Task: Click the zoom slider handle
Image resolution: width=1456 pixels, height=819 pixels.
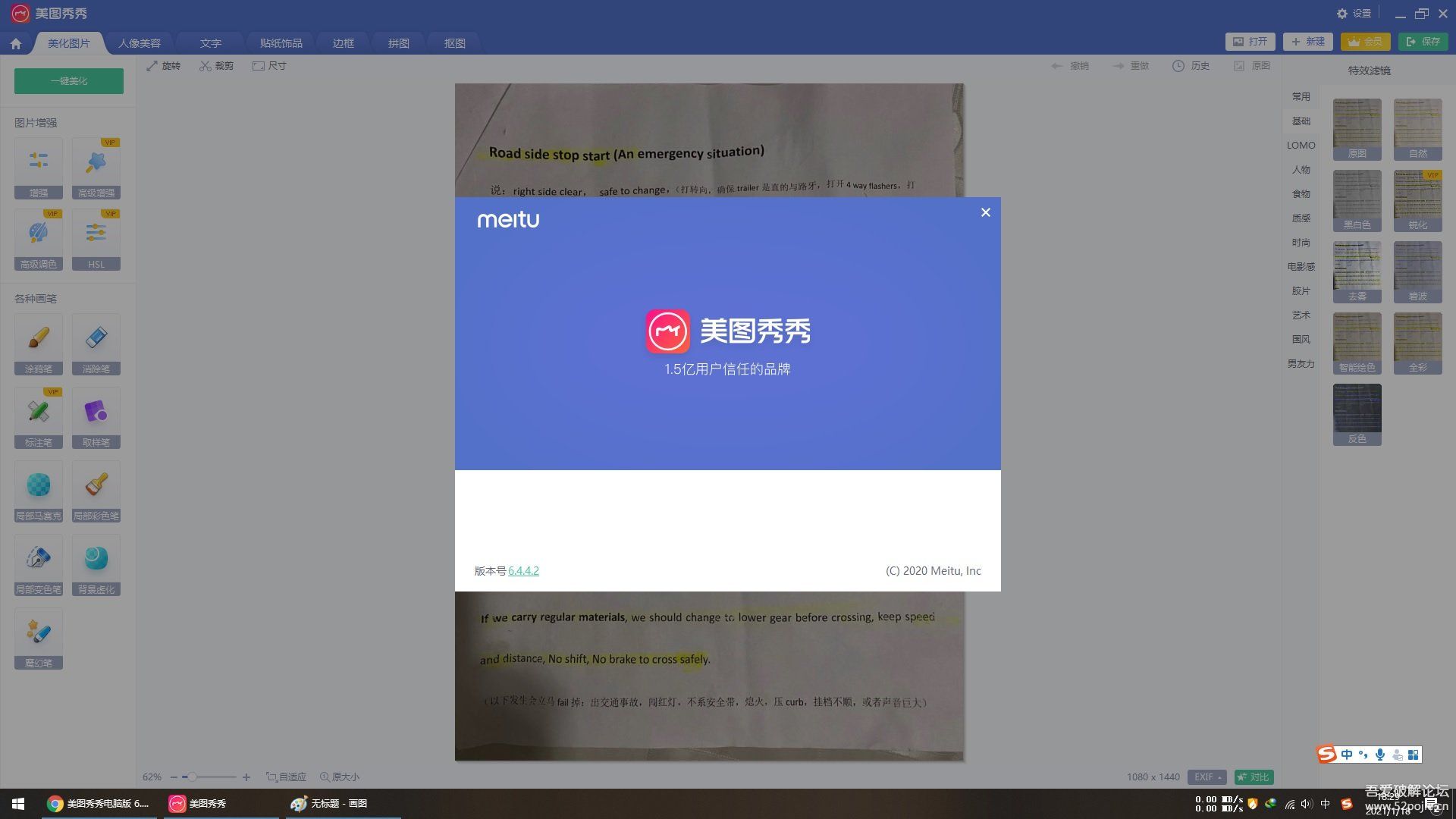Action: click(x=193, y=777)
